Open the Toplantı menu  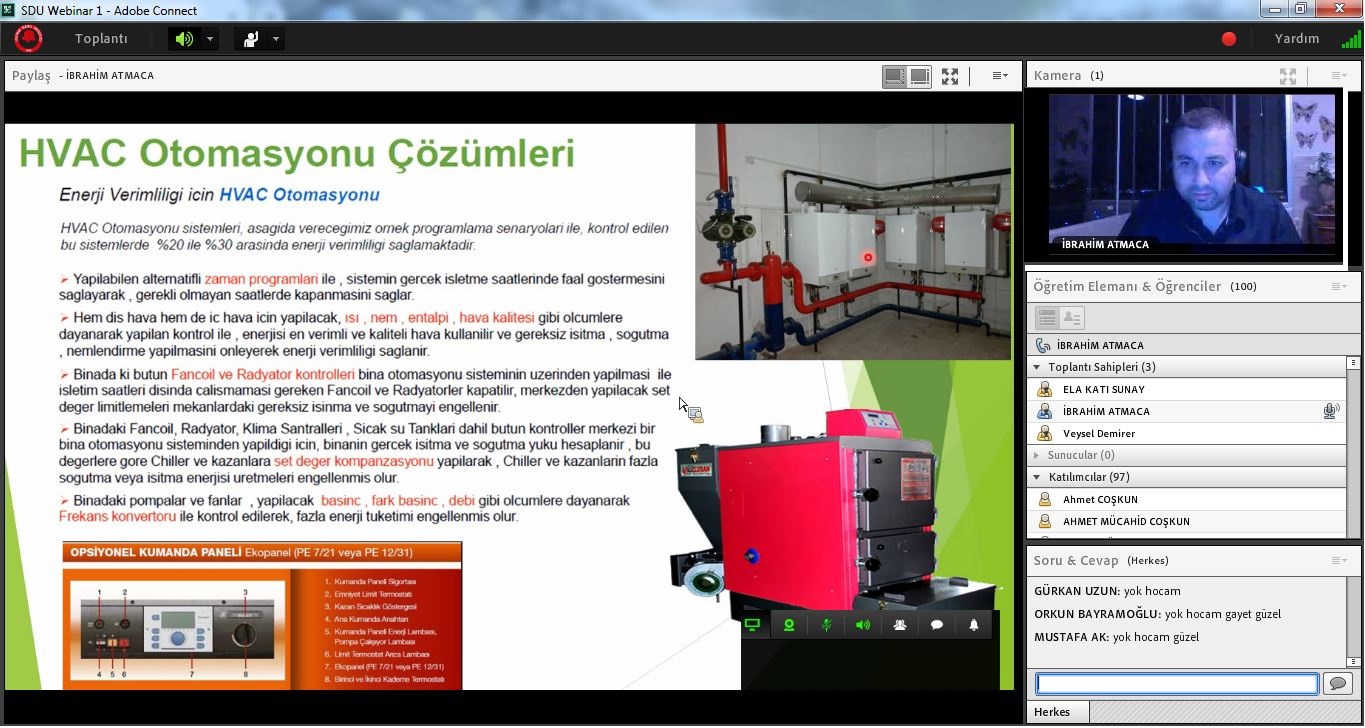(x=101, y=39)
